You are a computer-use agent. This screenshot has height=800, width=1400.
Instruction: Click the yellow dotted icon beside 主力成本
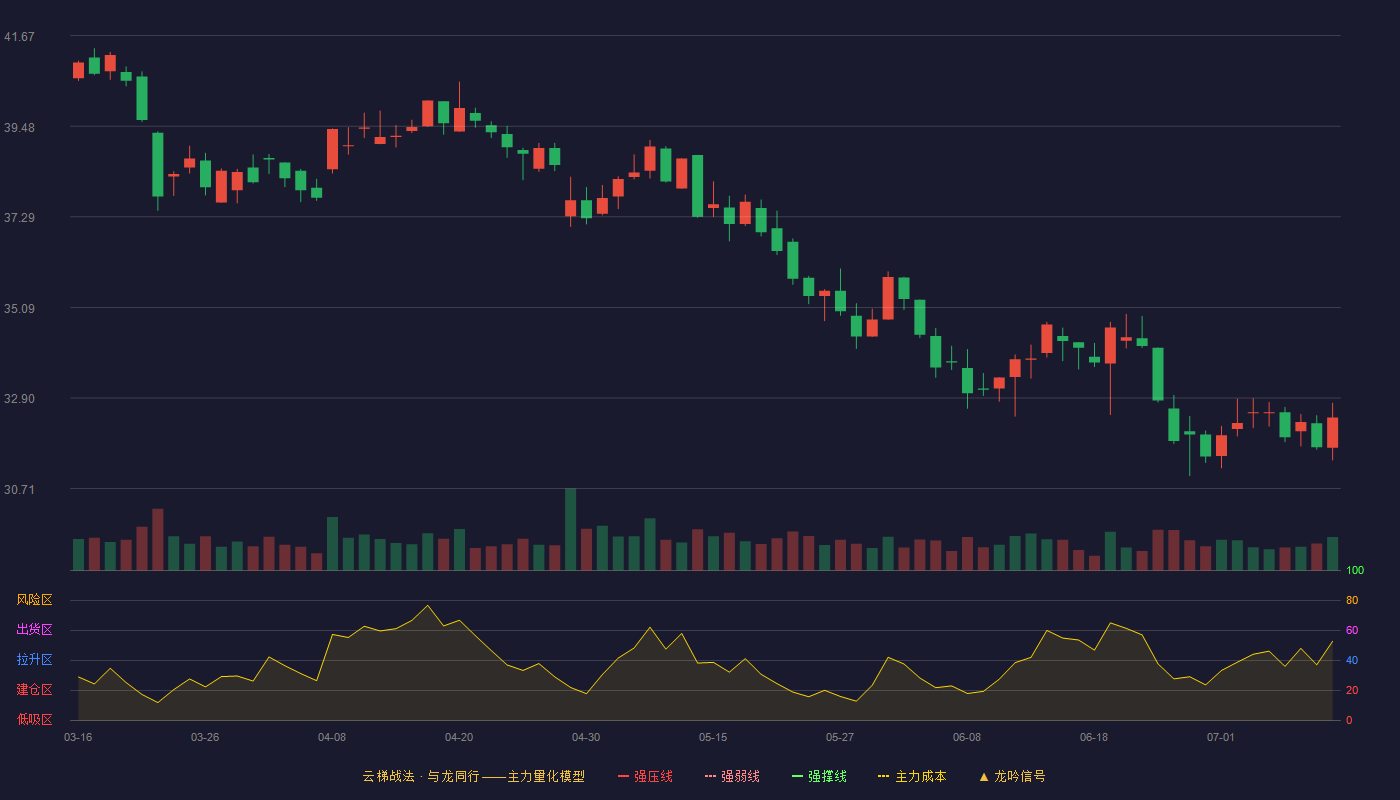click(x=883, y=776)
